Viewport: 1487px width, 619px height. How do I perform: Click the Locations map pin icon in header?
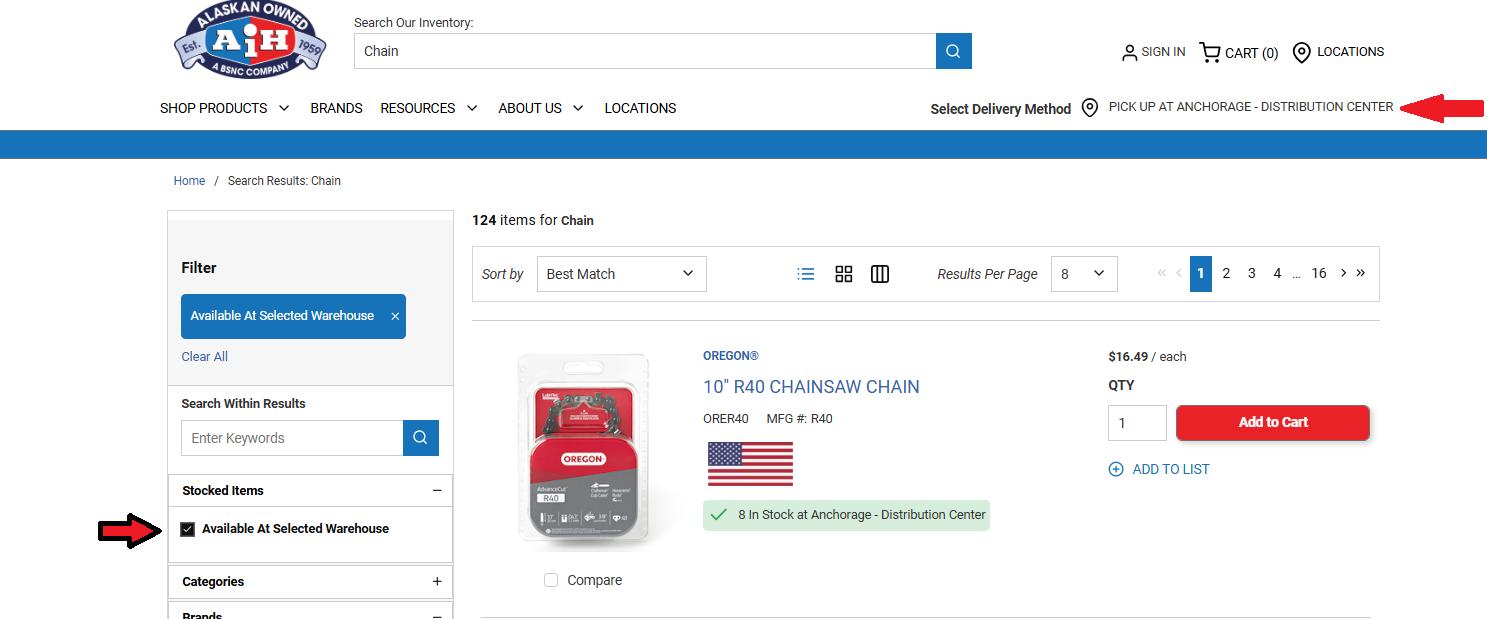(1301, 52)
